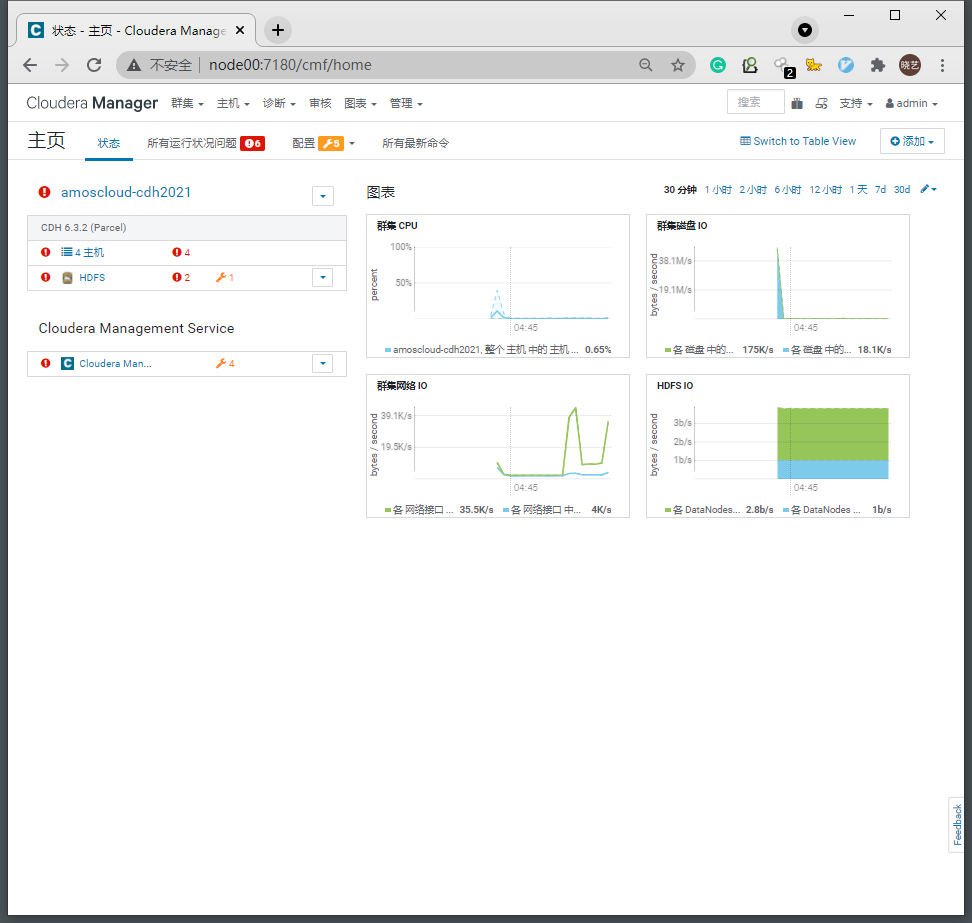Open a new browser tab
This screenshot has width=972, height=923.
point(278,30)
